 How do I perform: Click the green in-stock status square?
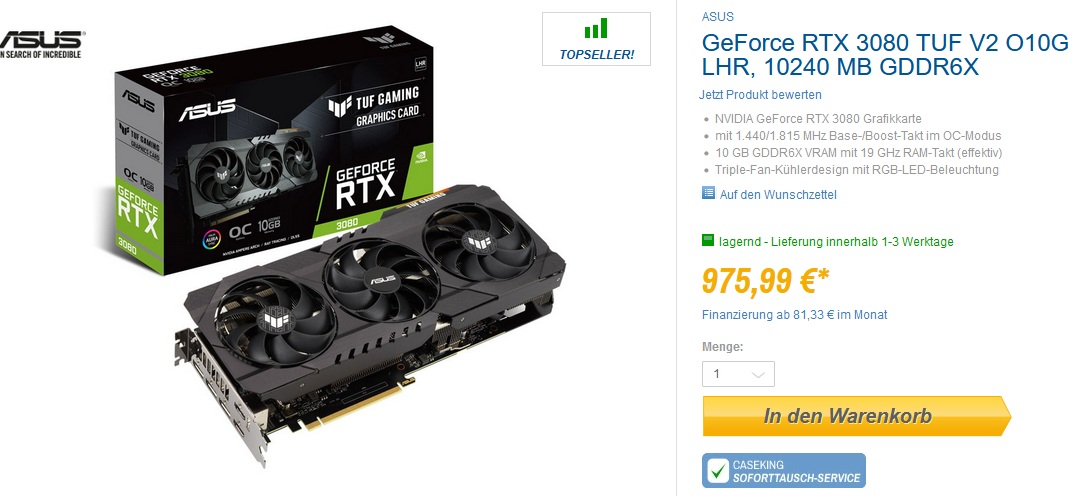tap(708, 240)
